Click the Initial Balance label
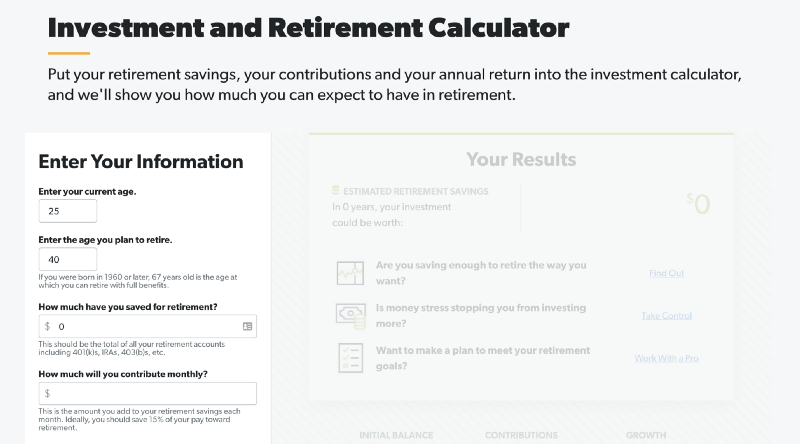The image size is (800, 444). [396, 435]
